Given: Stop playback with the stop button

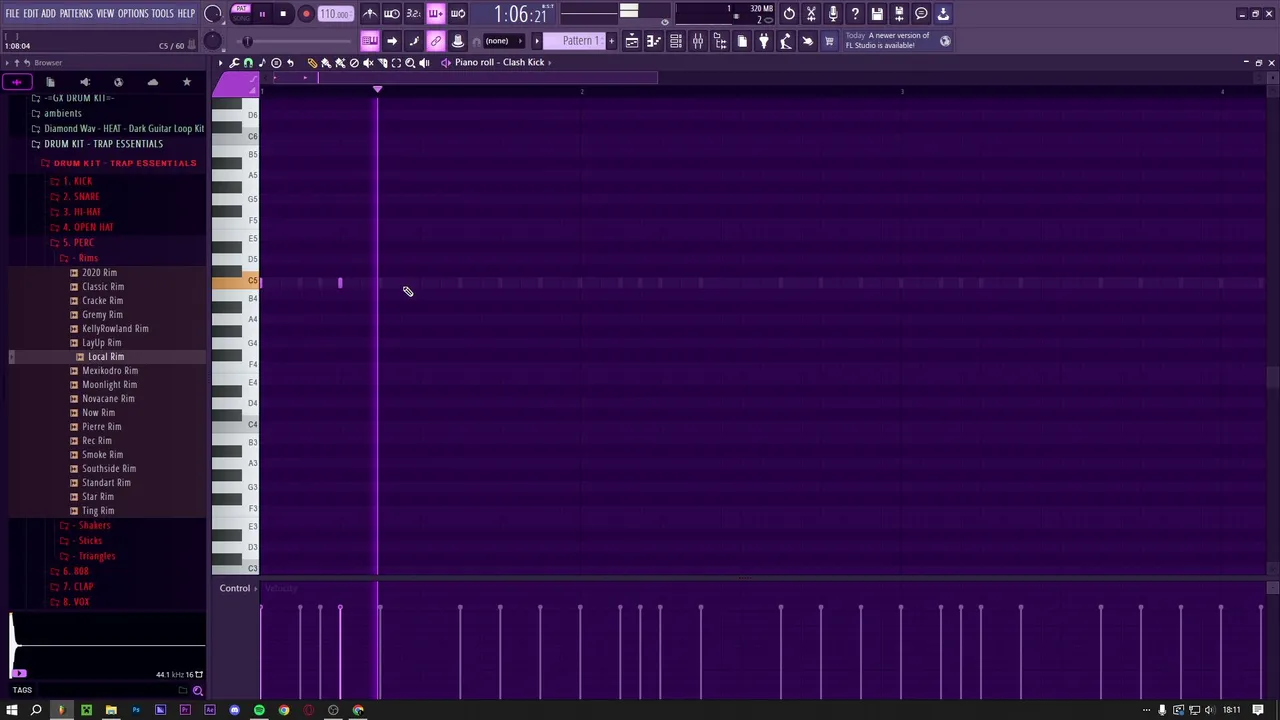Looking at the screenshot, I should [x=283, y=14].
